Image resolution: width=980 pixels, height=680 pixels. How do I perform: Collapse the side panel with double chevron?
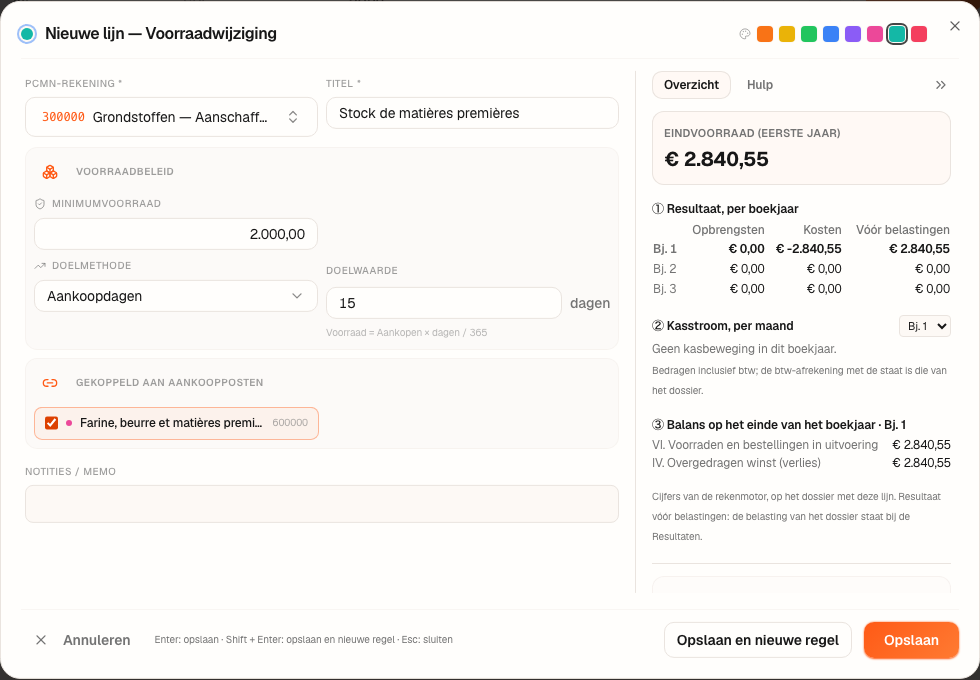pos(941,85)
